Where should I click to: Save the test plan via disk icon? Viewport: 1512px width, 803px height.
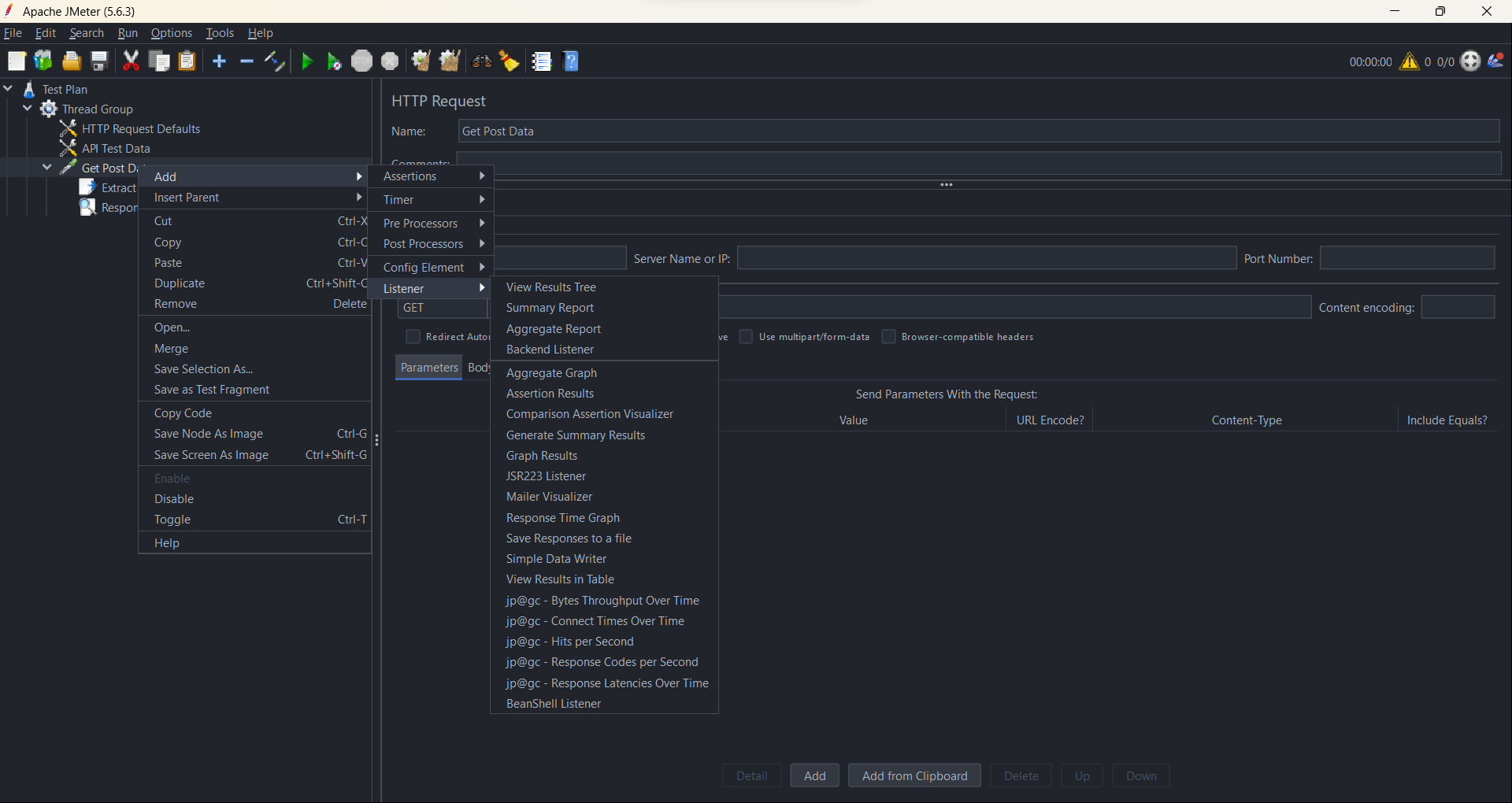98,61
